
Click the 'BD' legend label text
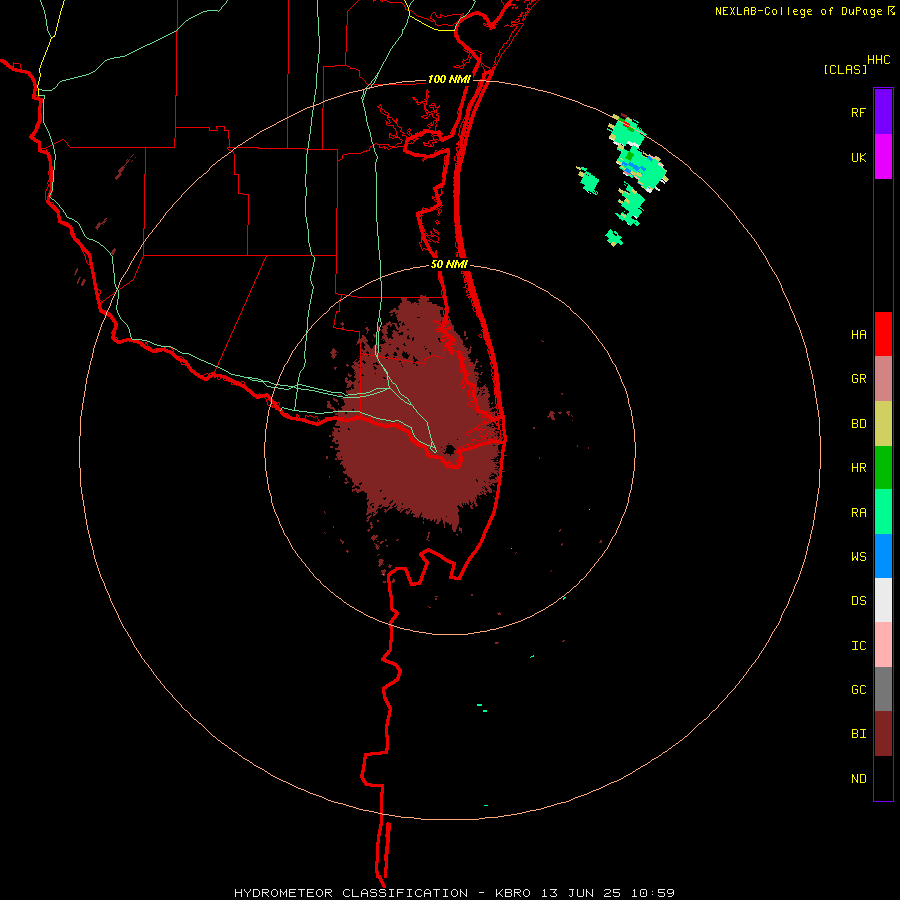click(x=858, y=424)
